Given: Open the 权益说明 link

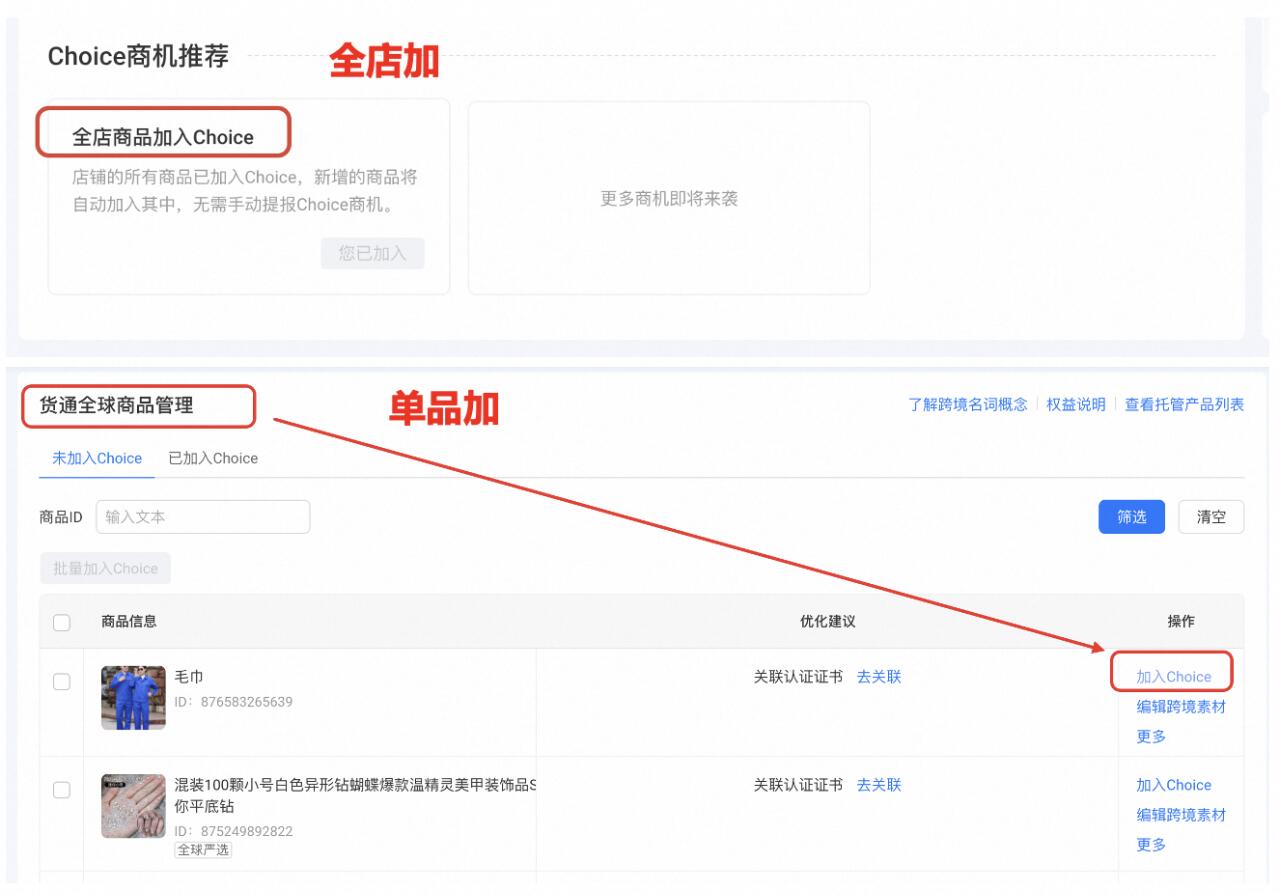Looking at the screenshot, I should tap(1076, 404).
